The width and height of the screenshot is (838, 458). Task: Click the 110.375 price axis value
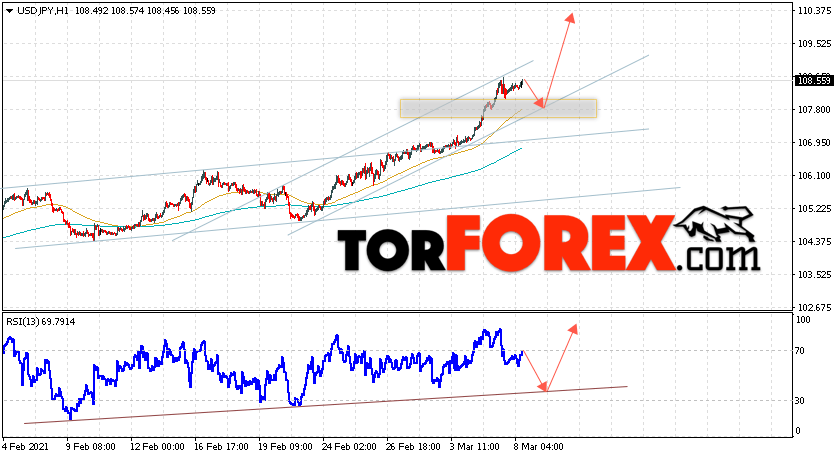click(x=814, y=11)
